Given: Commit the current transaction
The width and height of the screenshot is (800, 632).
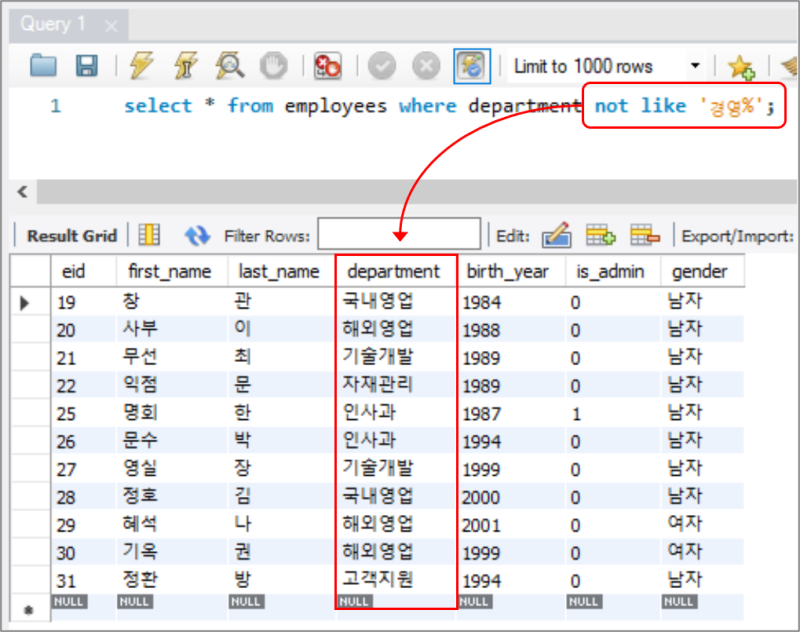Looking at the screenshot, I should (x=381, y=65).
